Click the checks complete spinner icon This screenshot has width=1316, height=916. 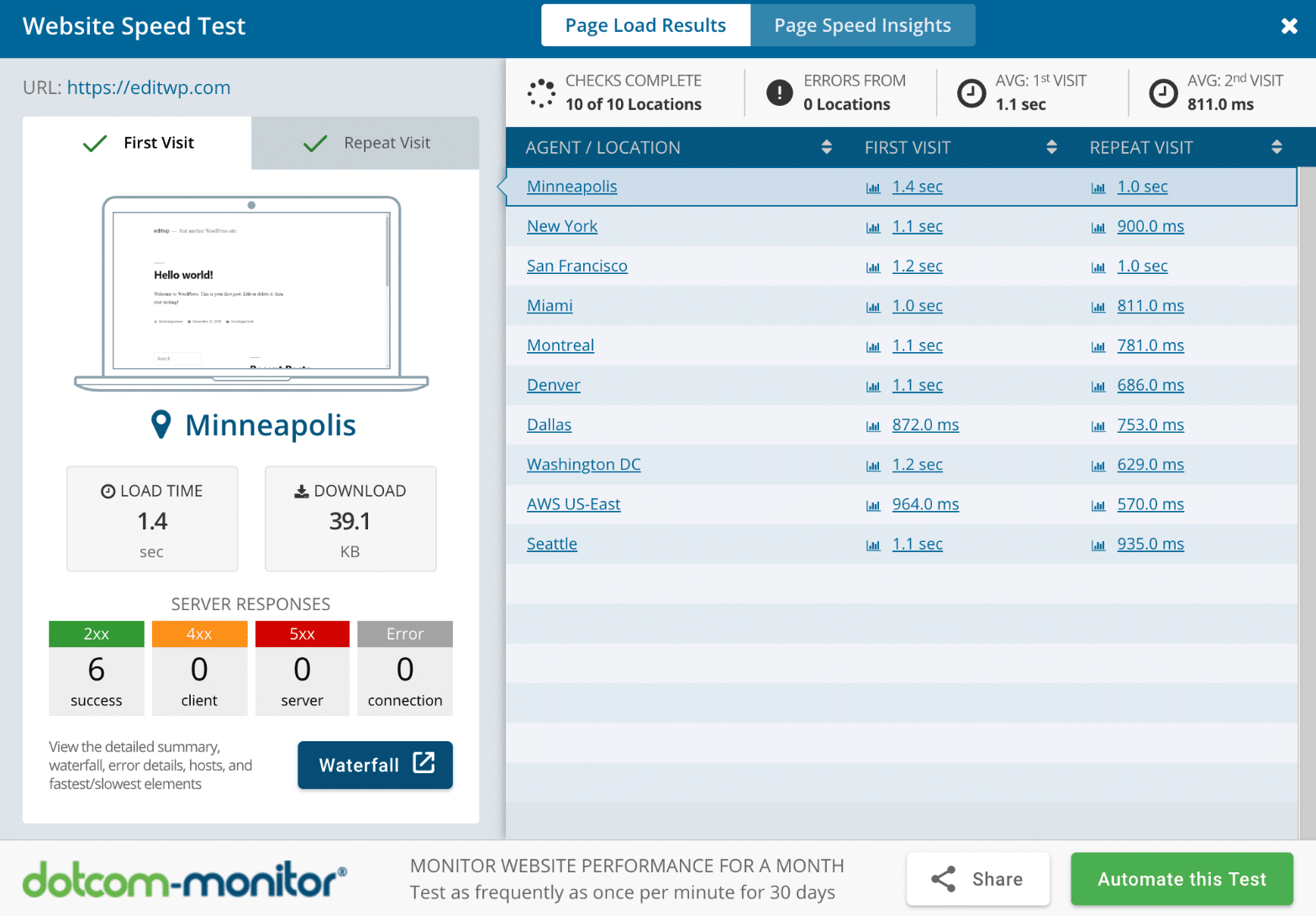(x=541, y=92)
